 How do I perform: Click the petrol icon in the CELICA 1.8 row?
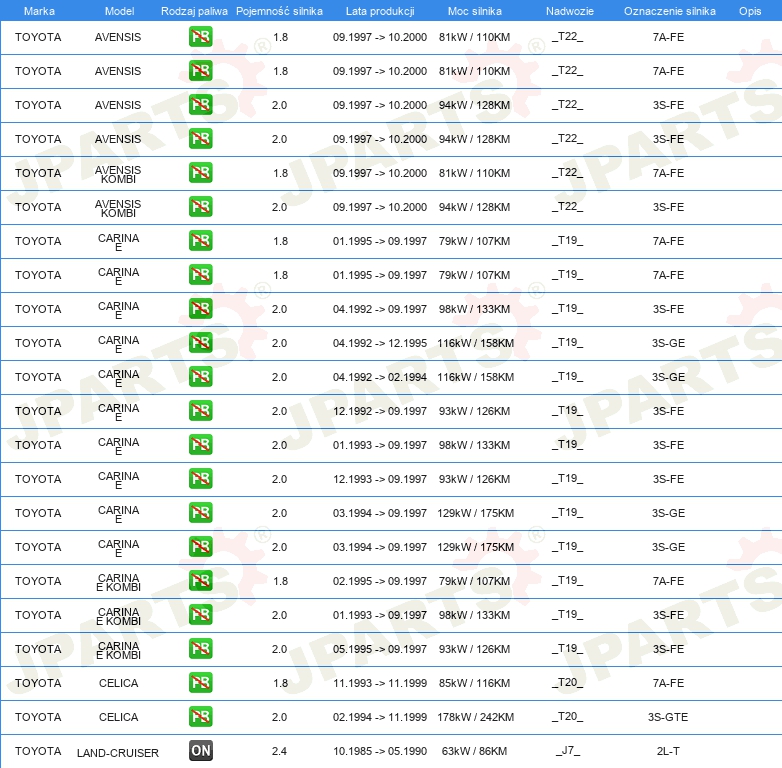click(200, 682)
